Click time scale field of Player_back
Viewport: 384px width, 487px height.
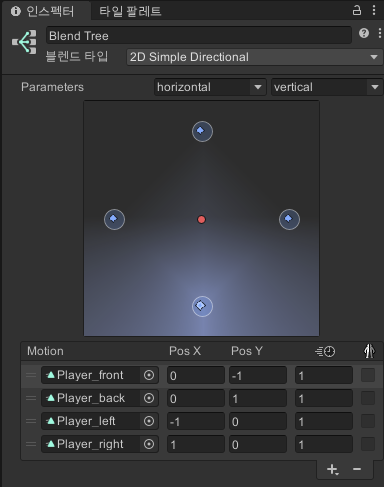pos(324,398)
